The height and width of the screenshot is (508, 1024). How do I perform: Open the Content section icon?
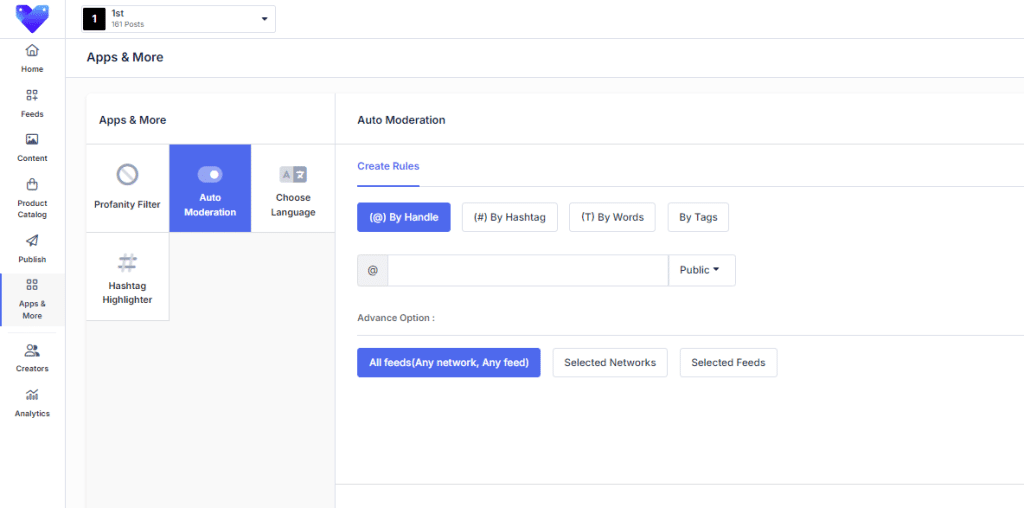coord(32,140)
